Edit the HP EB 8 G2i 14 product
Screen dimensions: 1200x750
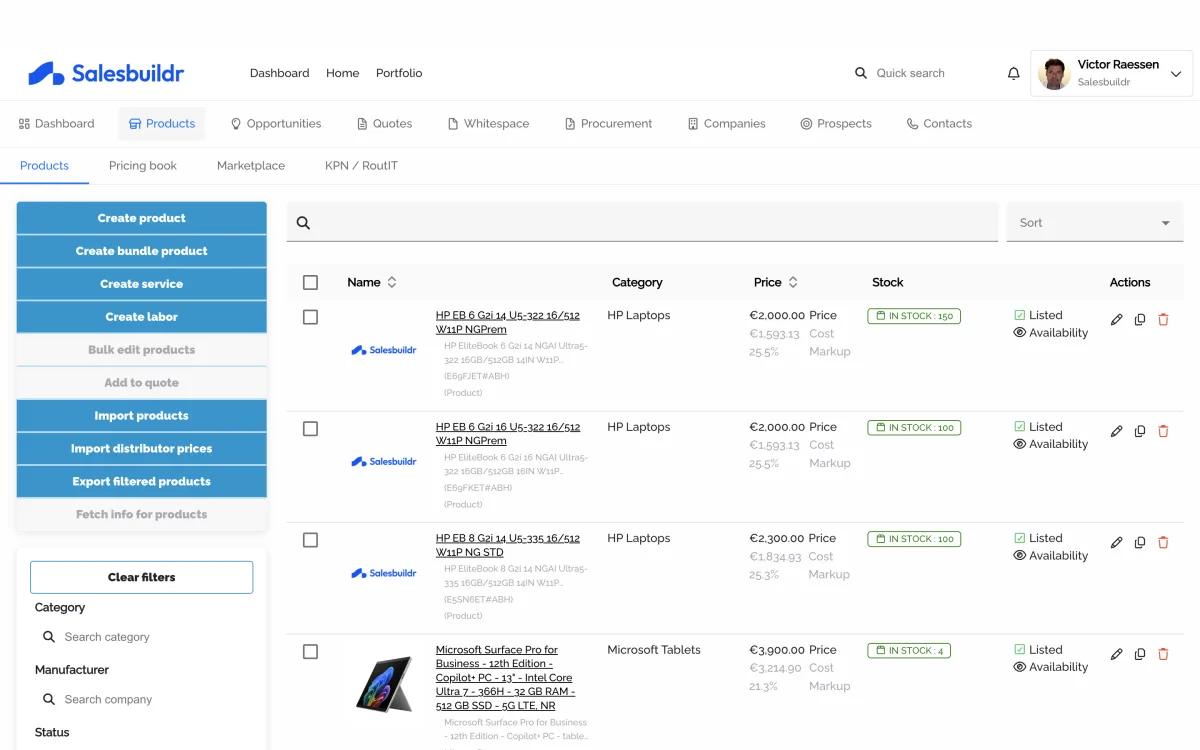point(1117,543)
